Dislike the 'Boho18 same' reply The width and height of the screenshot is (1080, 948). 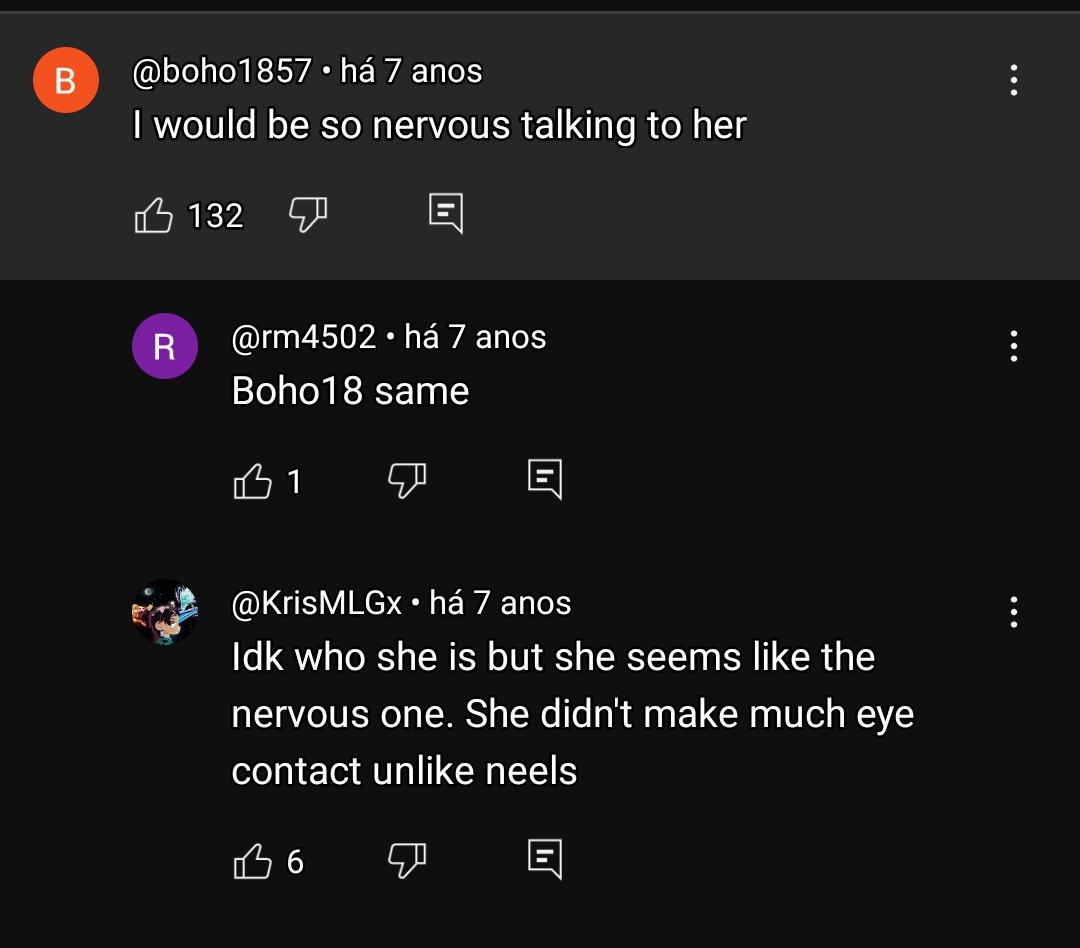pyautogui.click(x=407, y=480)
